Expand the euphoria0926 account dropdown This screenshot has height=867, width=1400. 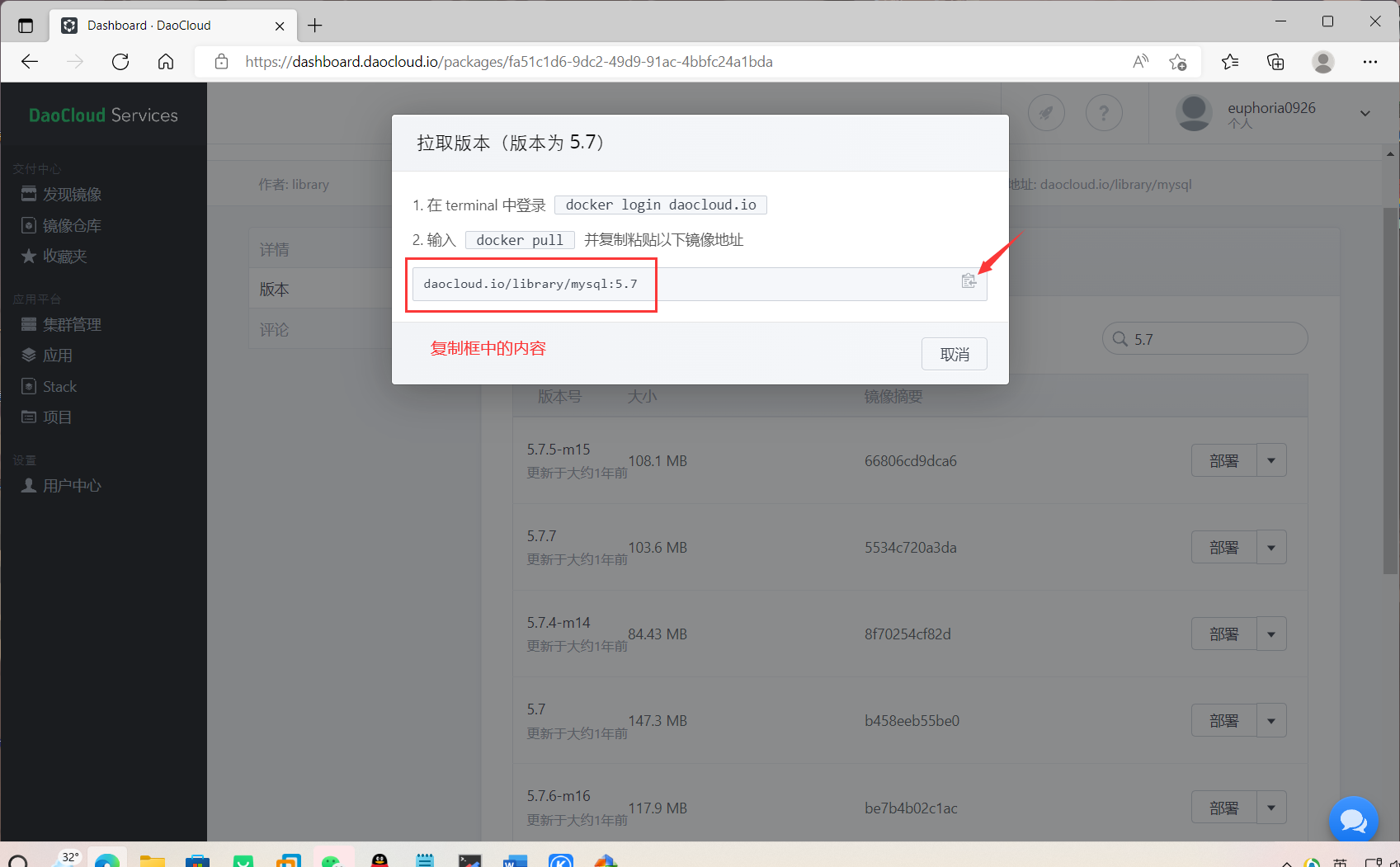click(1365, 113)
